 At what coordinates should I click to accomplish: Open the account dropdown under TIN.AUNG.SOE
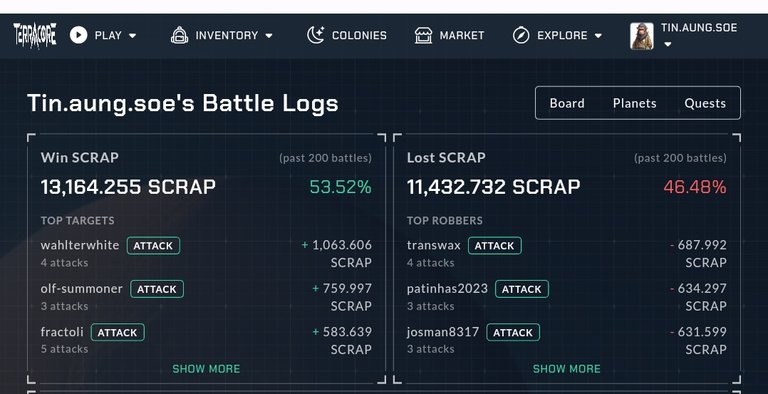coord(668,45)
